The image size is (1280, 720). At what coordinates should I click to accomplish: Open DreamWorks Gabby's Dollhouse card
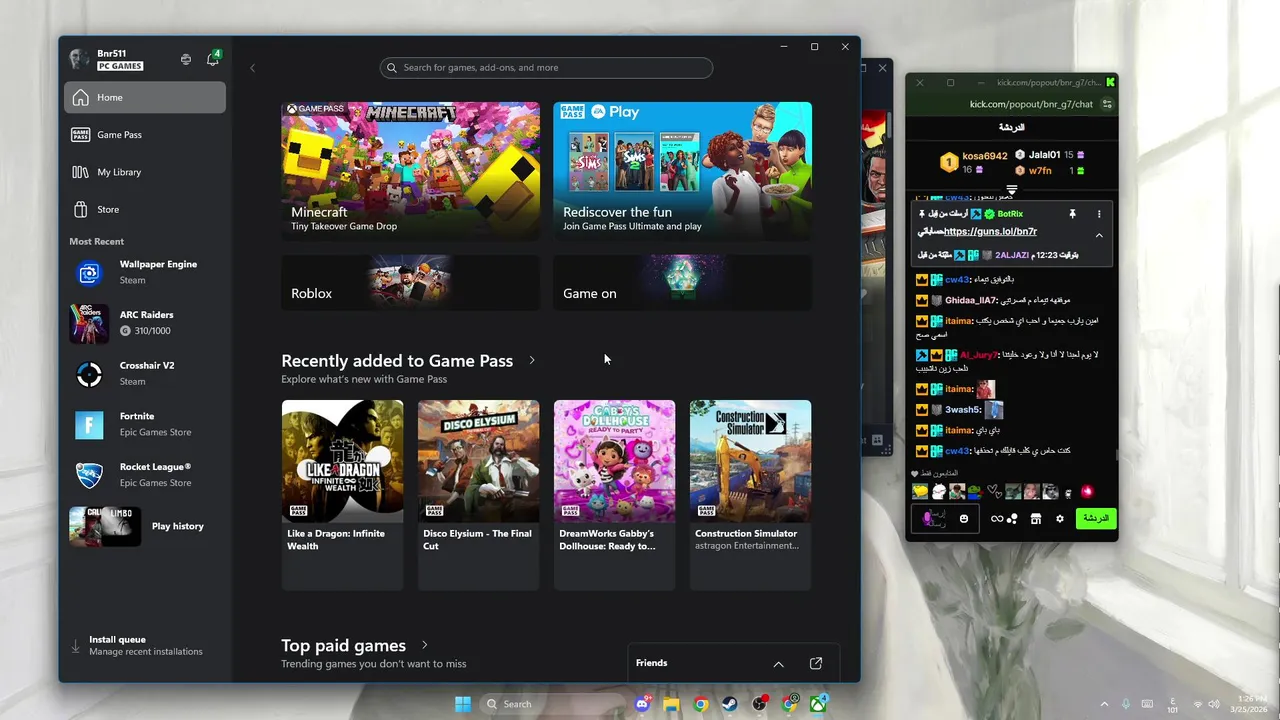[614, 495]
